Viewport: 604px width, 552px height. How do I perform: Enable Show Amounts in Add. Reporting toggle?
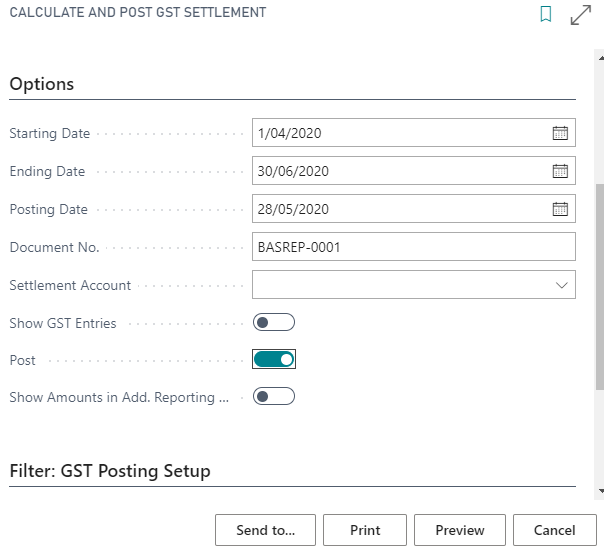[x=274, y=397]
